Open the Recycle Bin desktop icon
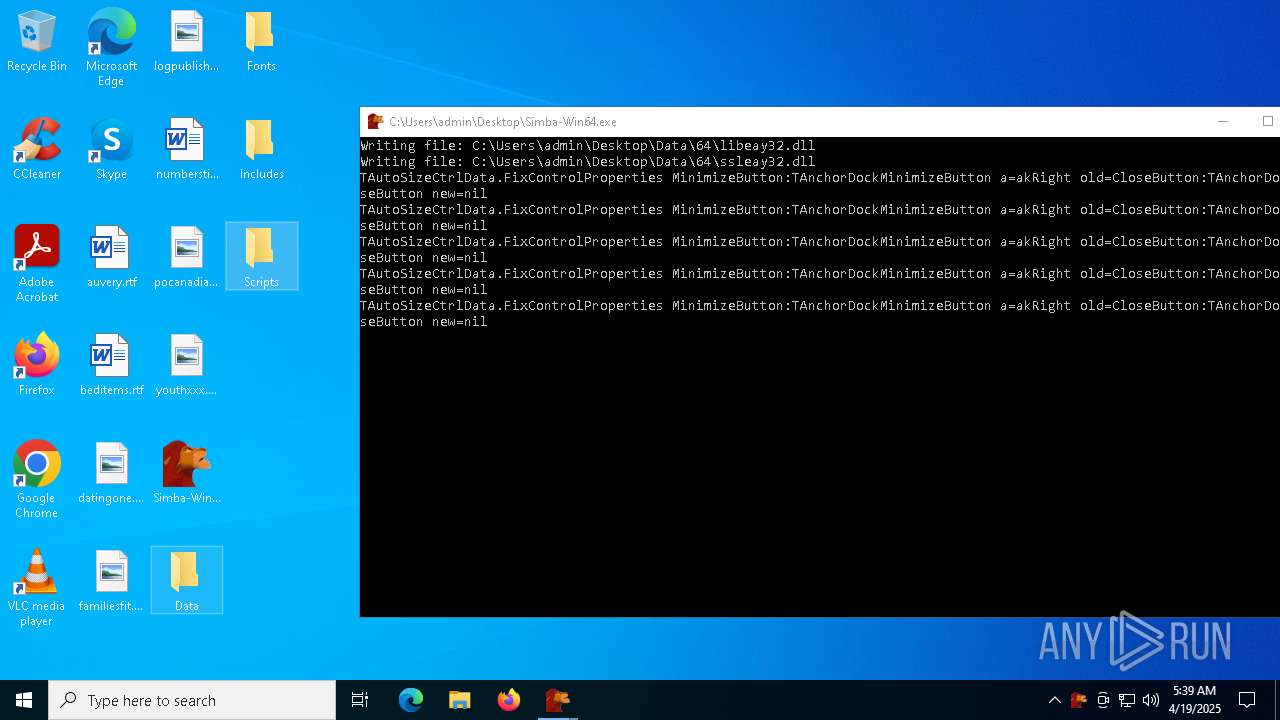1280x720 pixels. 37,42
